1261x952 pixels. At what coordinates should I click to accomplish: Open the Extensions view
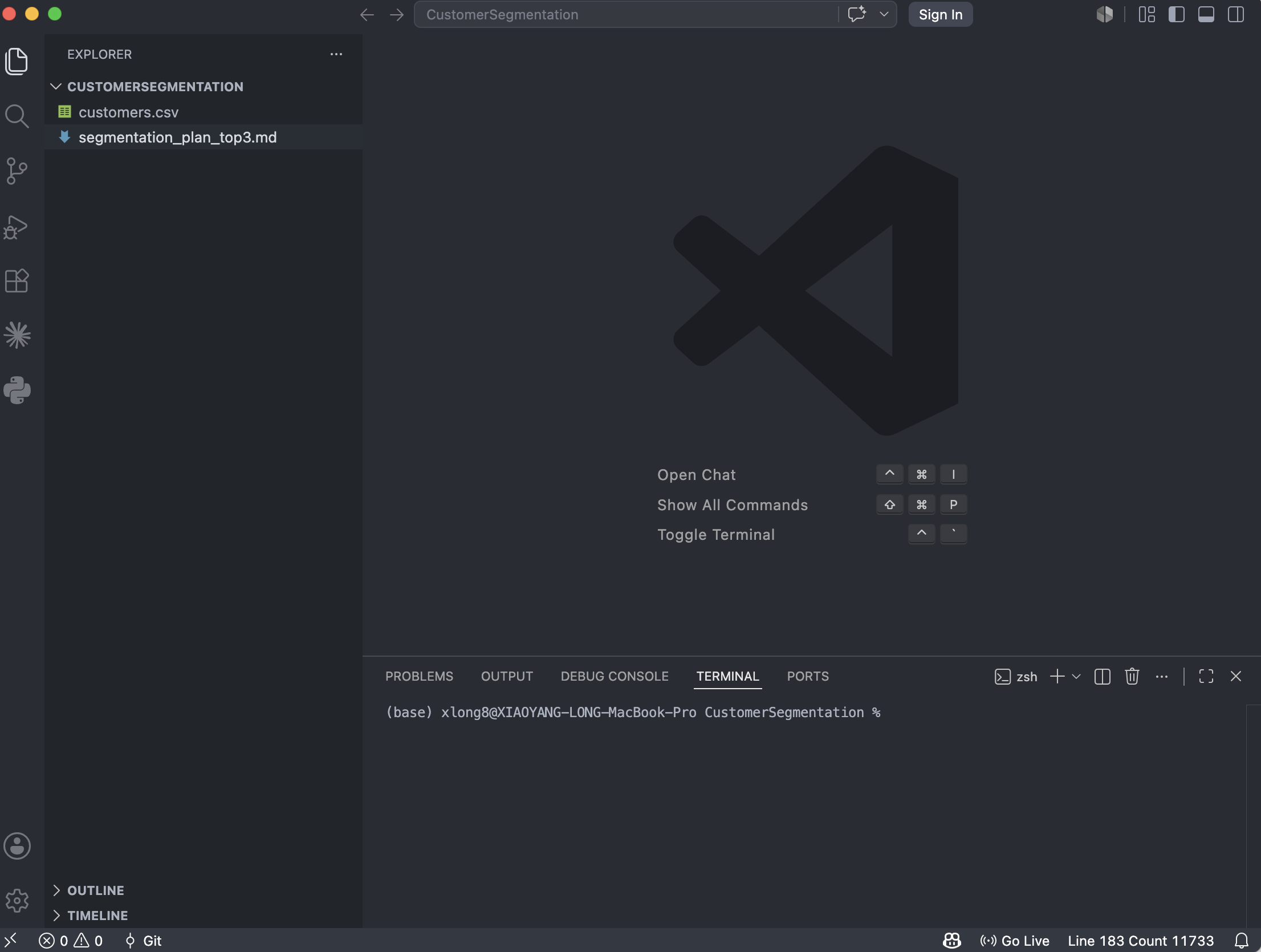(17, 280)
